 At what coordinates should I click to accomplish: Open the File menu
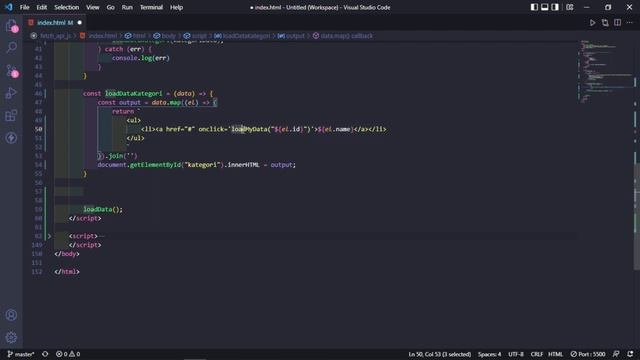[24, 7]
